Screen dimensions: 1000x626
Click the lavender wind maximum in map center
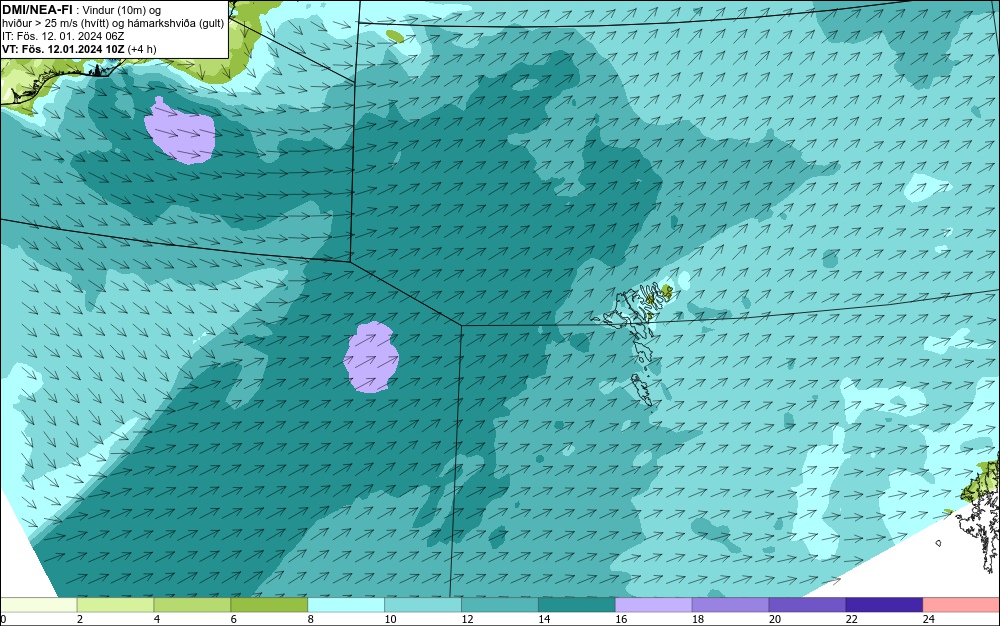tap(372, 358)
